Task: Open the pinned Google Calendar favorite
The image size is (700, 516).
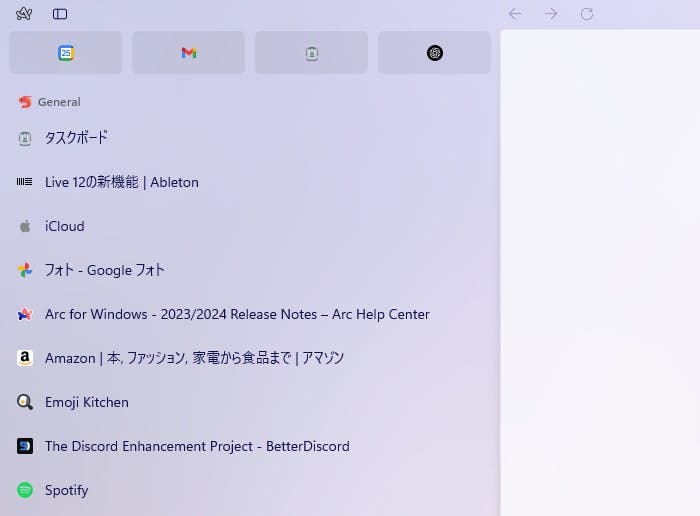Action: 66,53
